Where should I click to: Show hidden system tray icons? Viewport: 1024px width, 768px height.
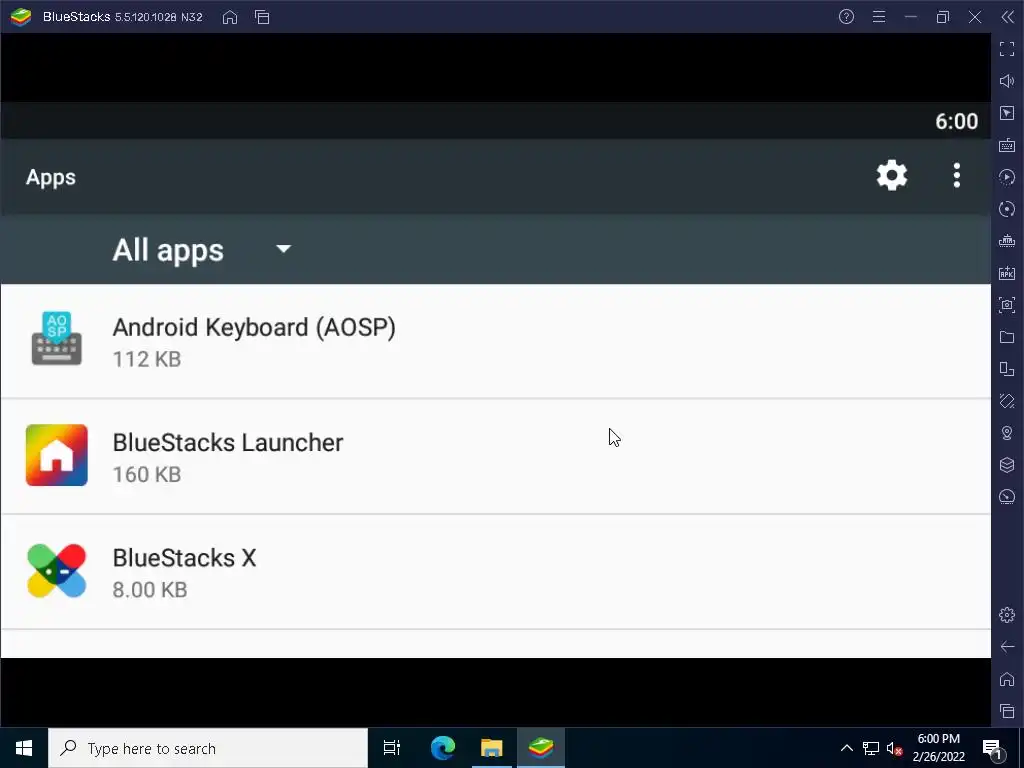(x=846, y=748)
